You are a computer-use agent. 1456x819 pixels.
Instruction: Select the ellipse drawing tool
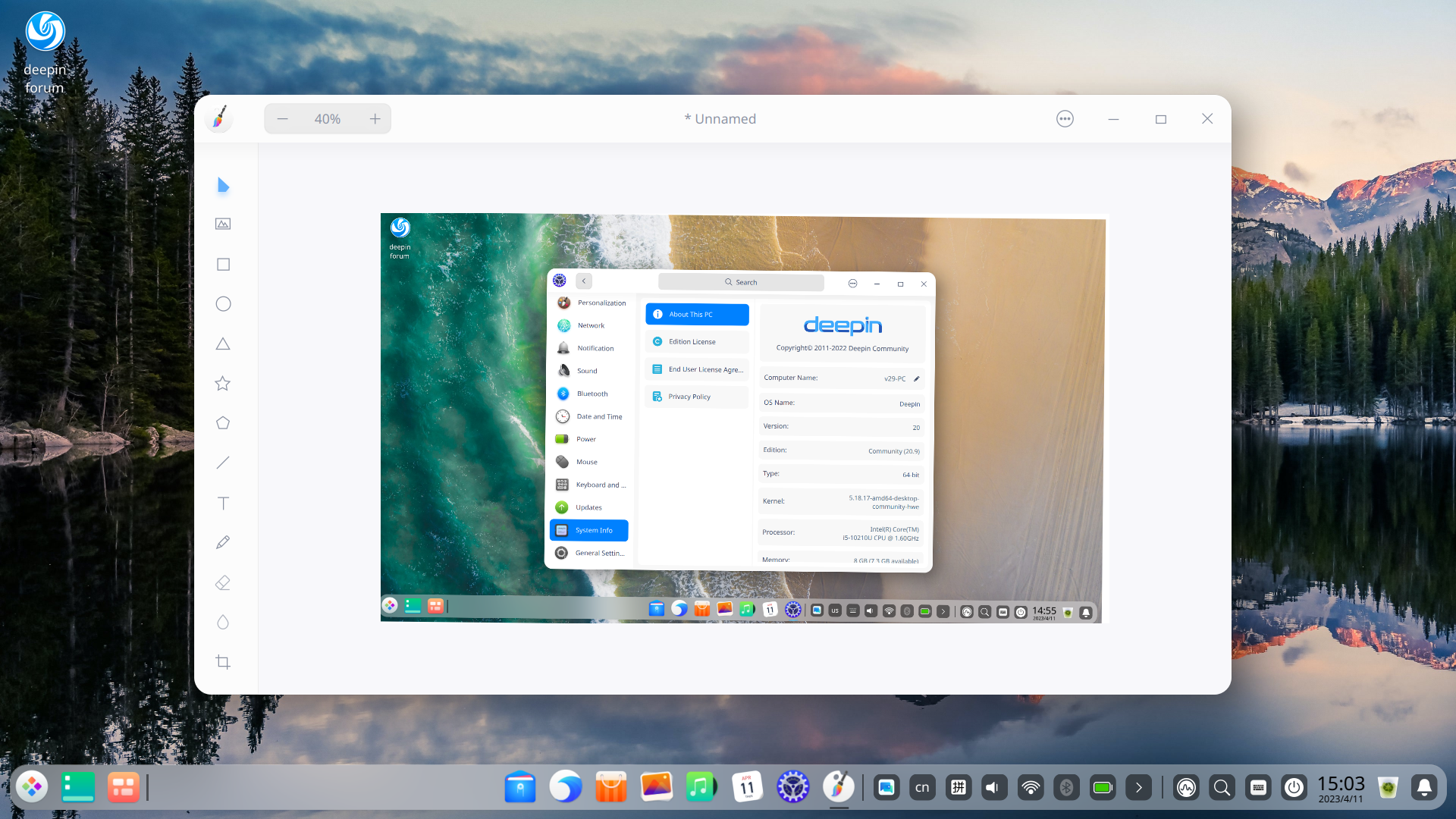pos(222,303)
